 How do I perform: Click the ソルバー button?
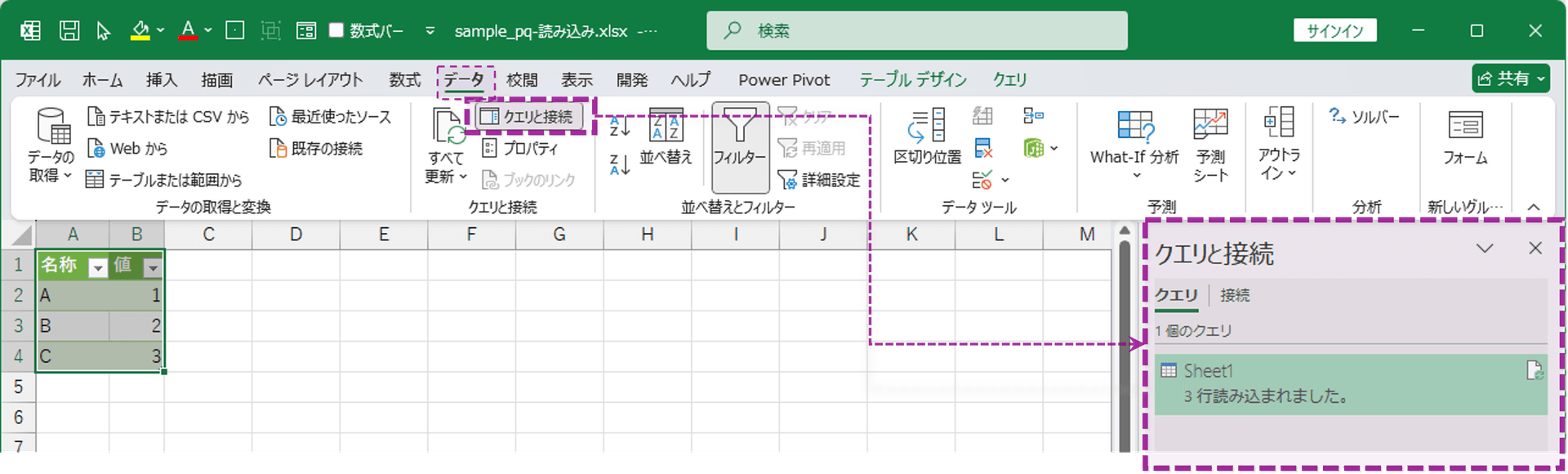[x=1365, y=117]
